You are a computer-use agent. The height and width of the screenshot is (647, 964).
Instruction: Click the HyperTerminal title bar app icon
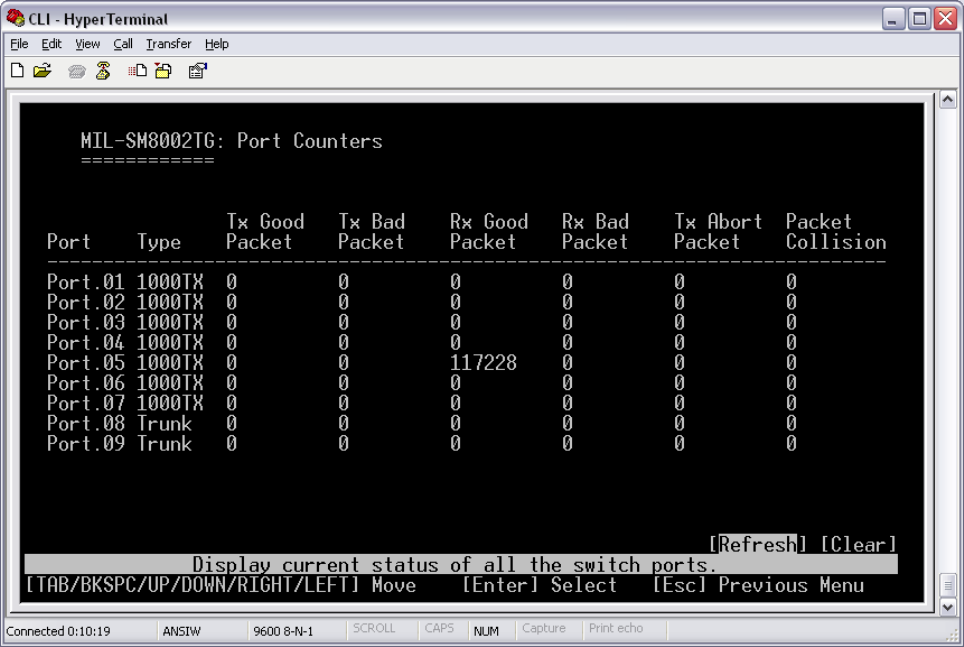[x=15, y=18]
